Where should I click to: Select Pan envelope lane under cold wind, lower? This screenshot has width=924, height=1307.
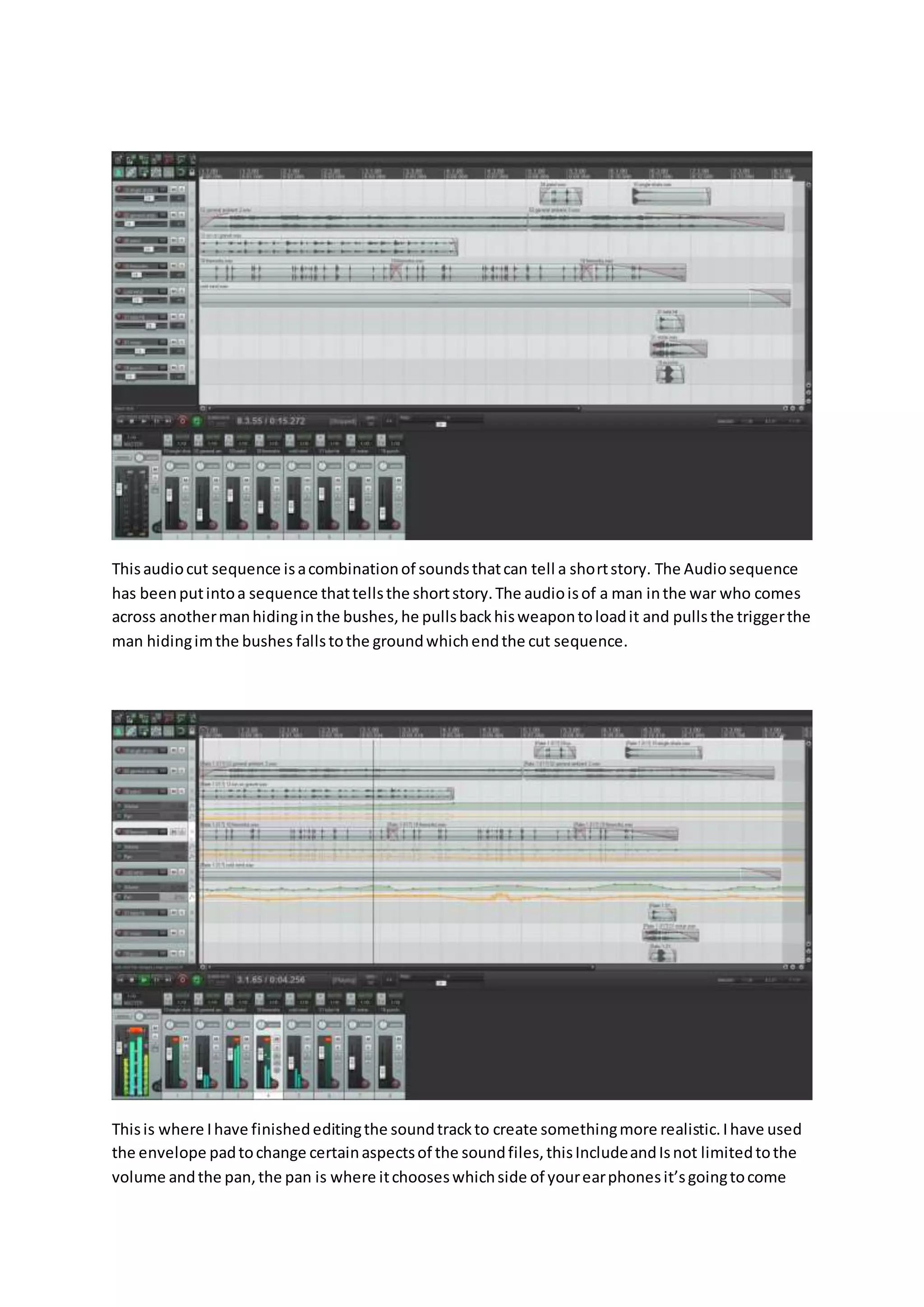151,897
